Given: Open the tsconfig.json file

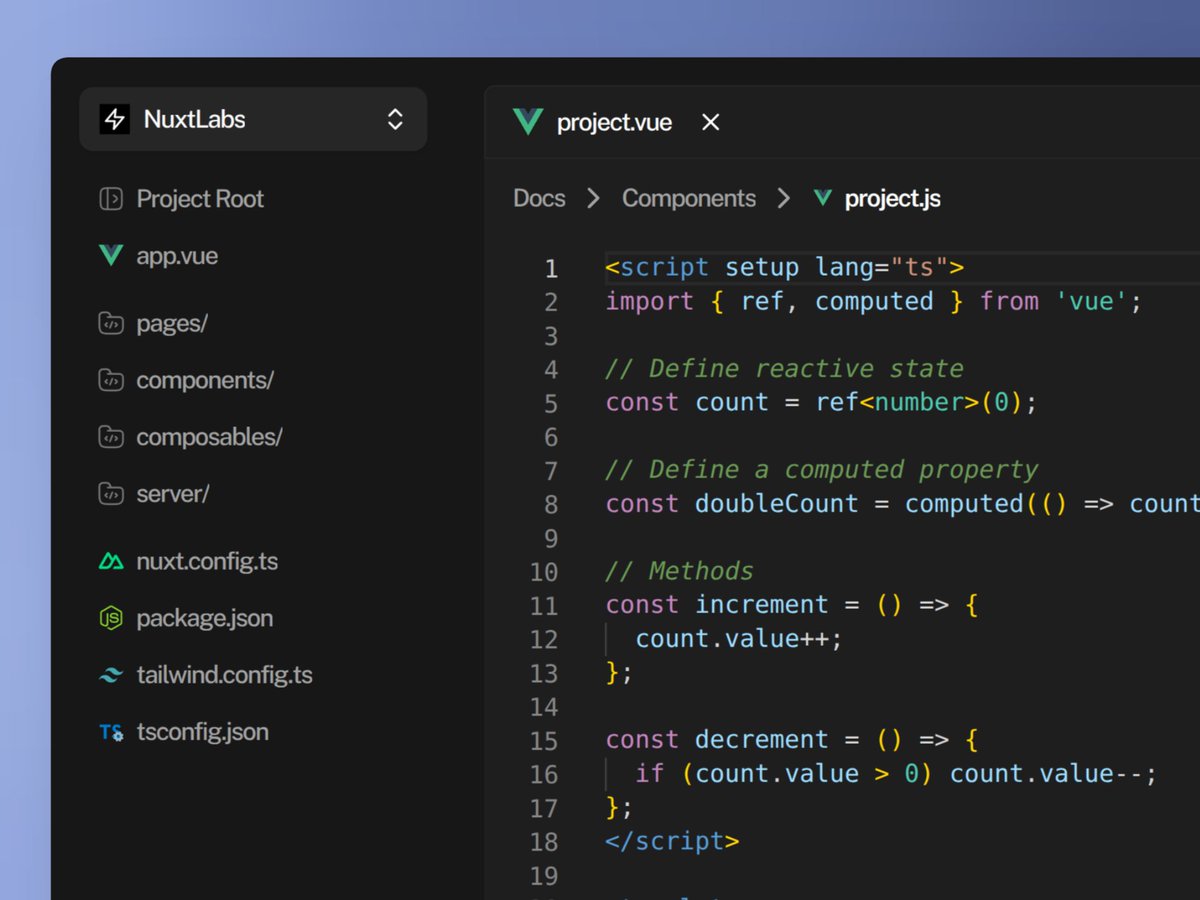Looking at the screenshot, I should (x=203, y=732).
